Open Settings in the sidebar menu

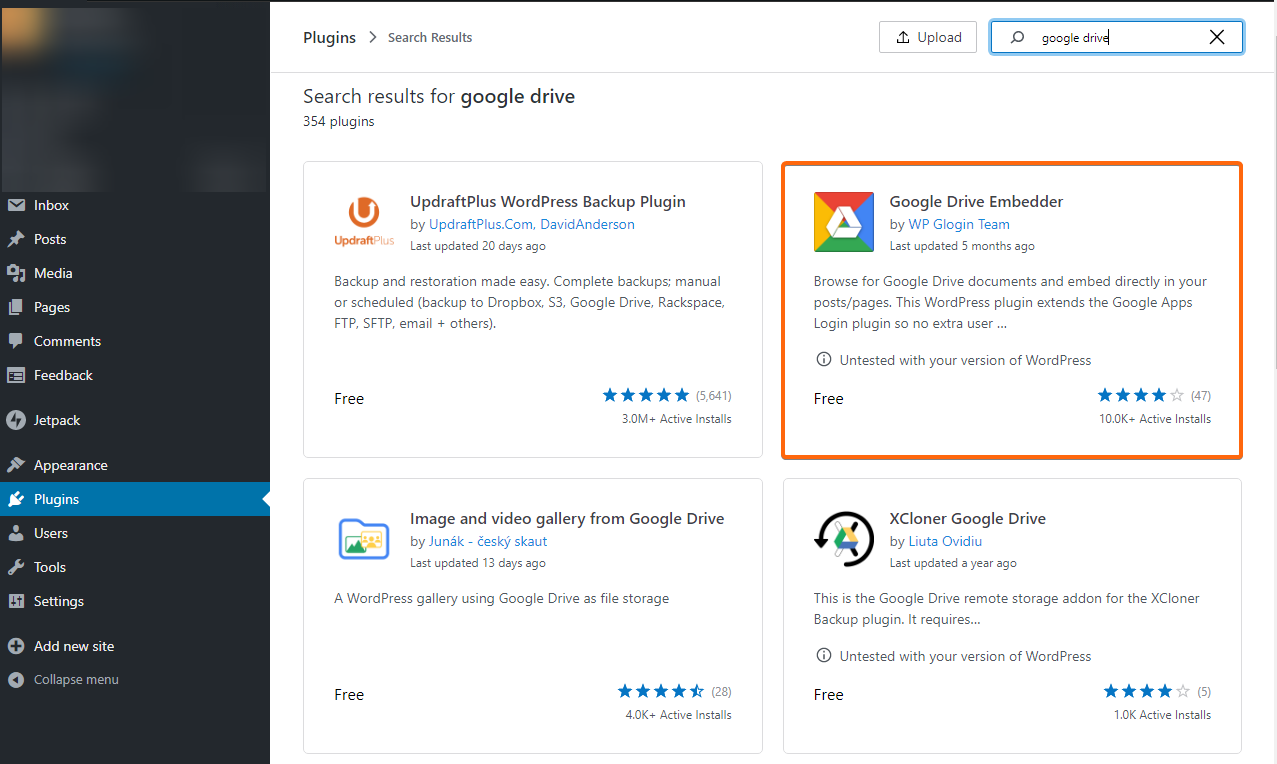coord(135,601)
